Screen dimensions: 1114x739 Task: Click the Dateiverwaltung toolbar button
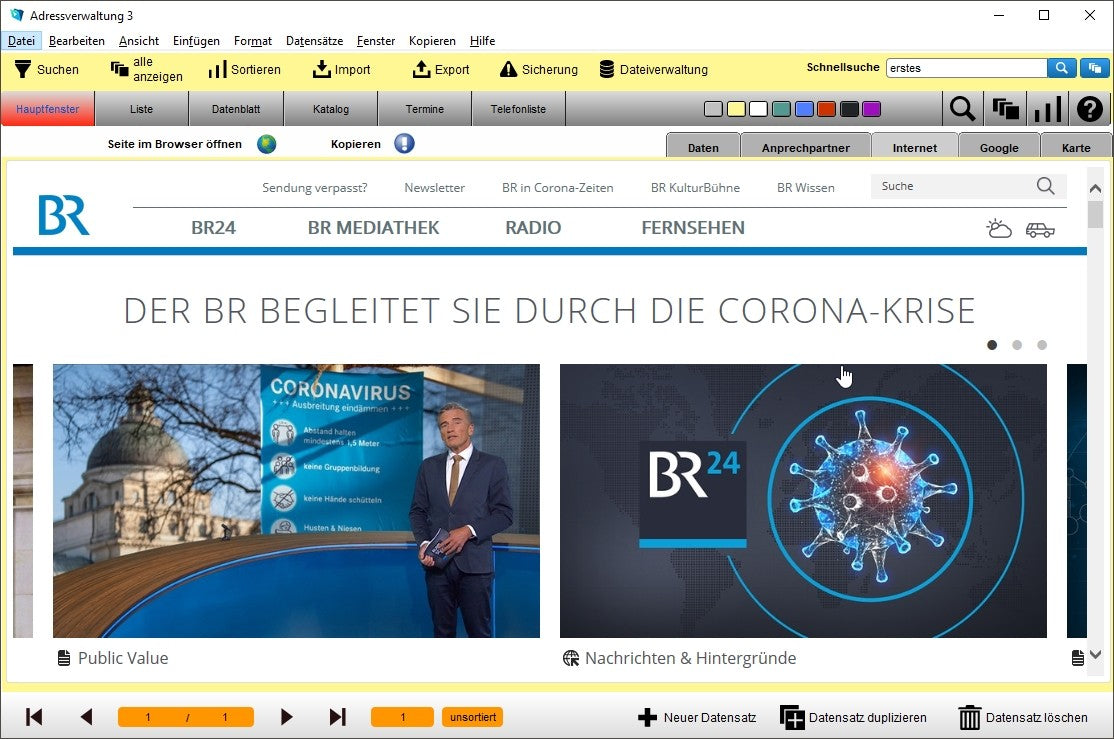point(653,70)
